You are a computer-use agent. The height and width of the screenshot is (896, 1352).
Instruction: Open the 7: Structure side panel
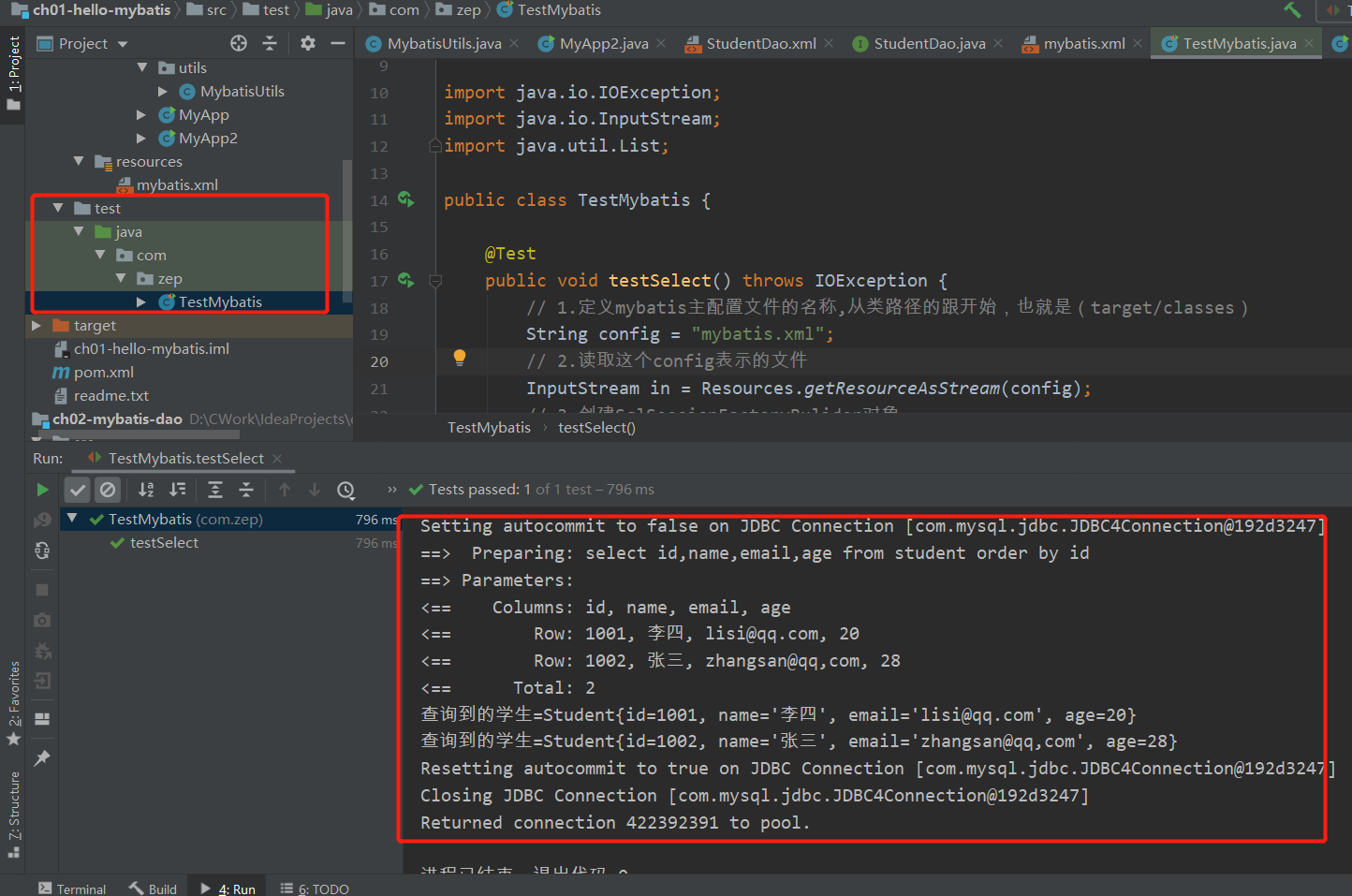13,814
